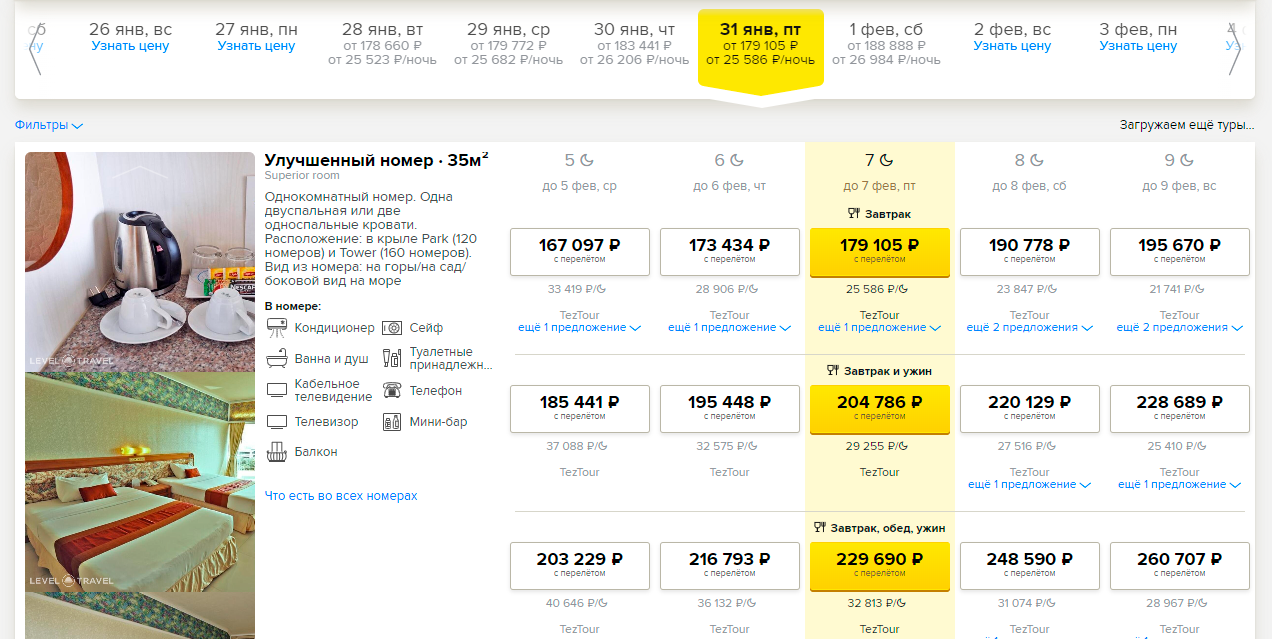Click the balcony icon

coord(277,452)
